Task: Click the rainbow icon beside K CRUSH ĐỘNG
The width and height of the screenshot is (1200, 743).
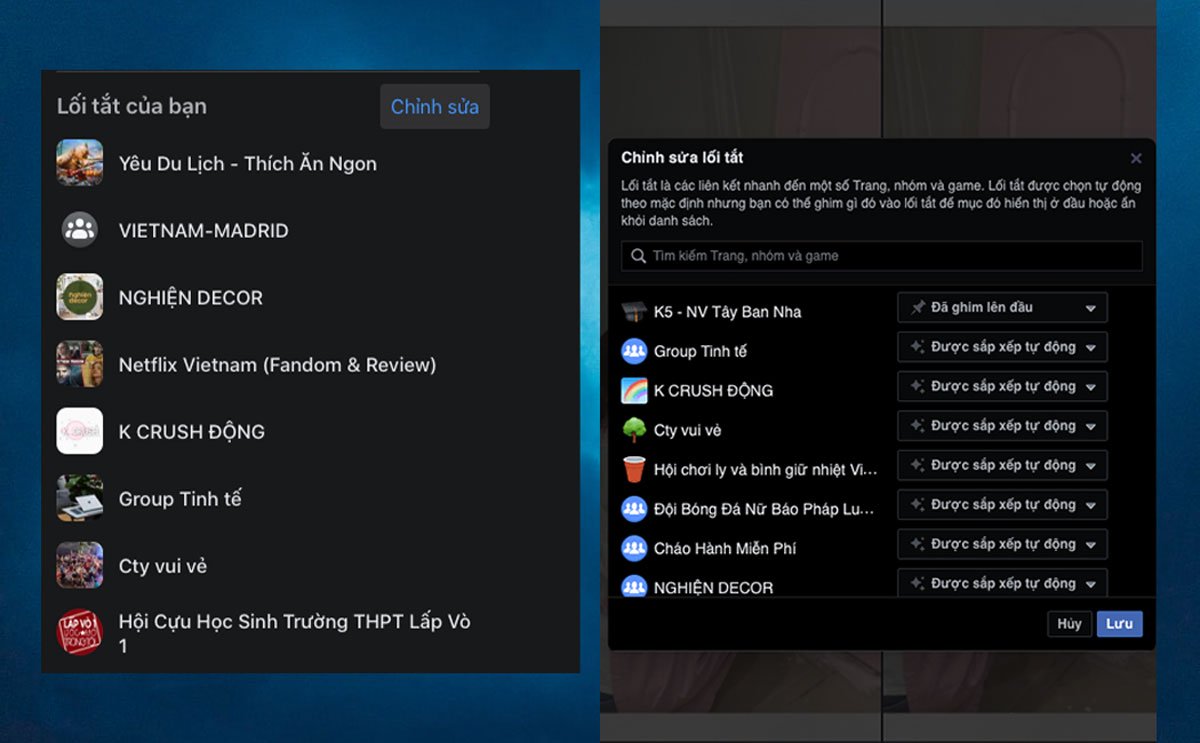Action: pyautogui.click(x=634, y=390)
